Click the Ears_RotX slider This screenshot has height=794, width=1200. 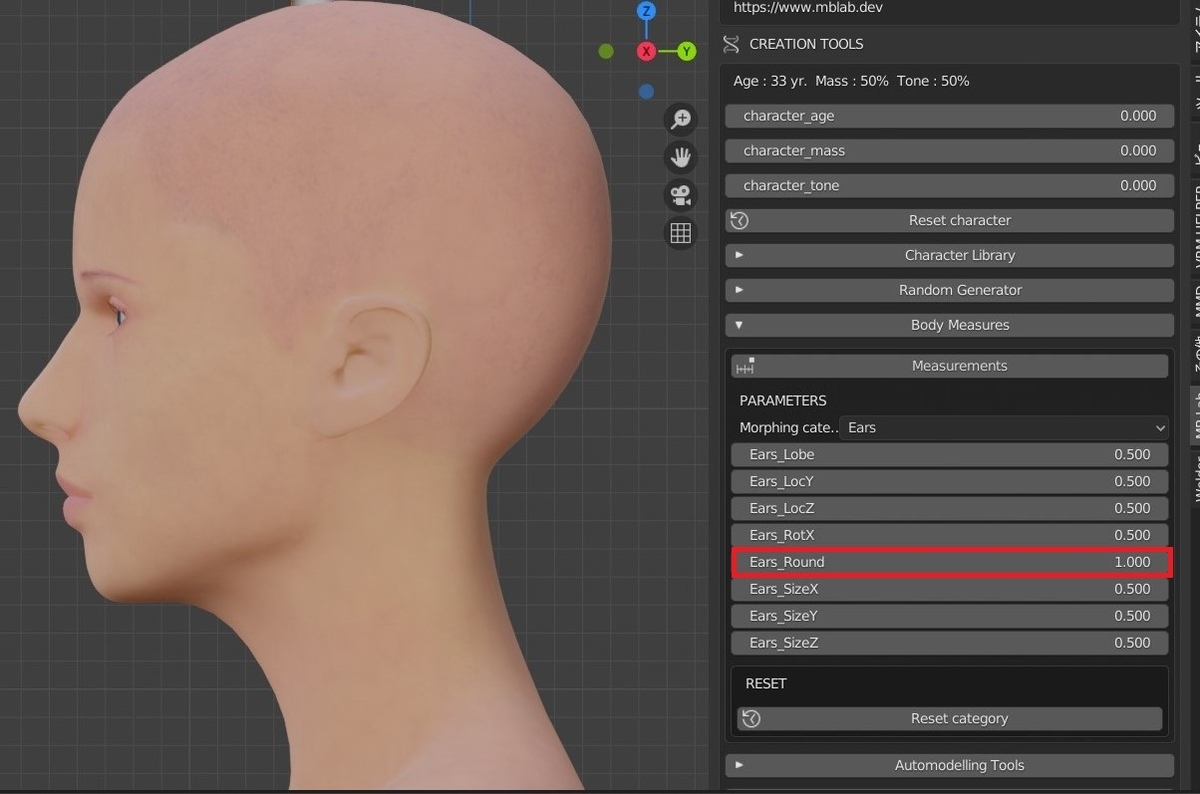949,535
